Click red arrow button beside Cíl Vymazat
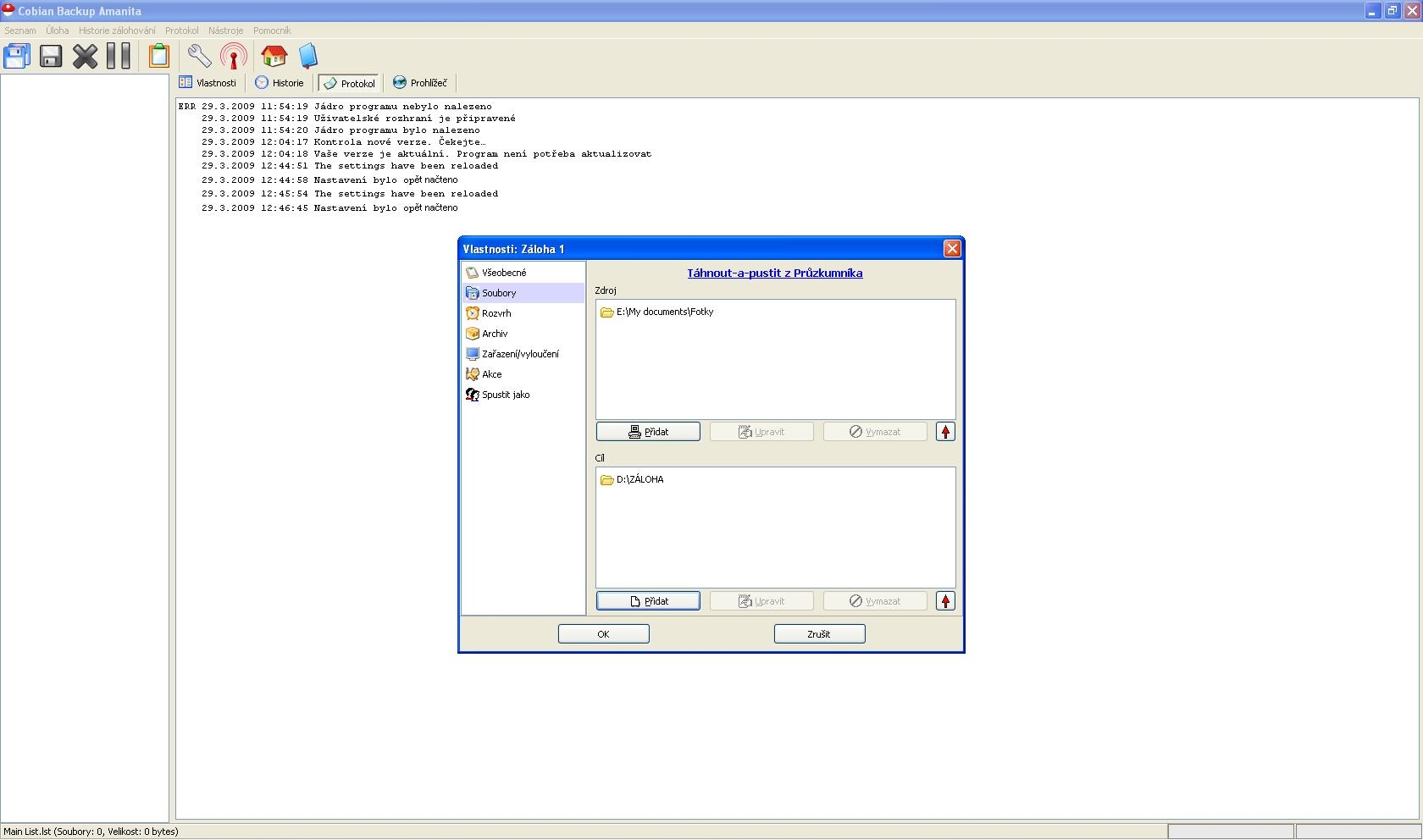The image size is (1423, 840). click(945, 601)
